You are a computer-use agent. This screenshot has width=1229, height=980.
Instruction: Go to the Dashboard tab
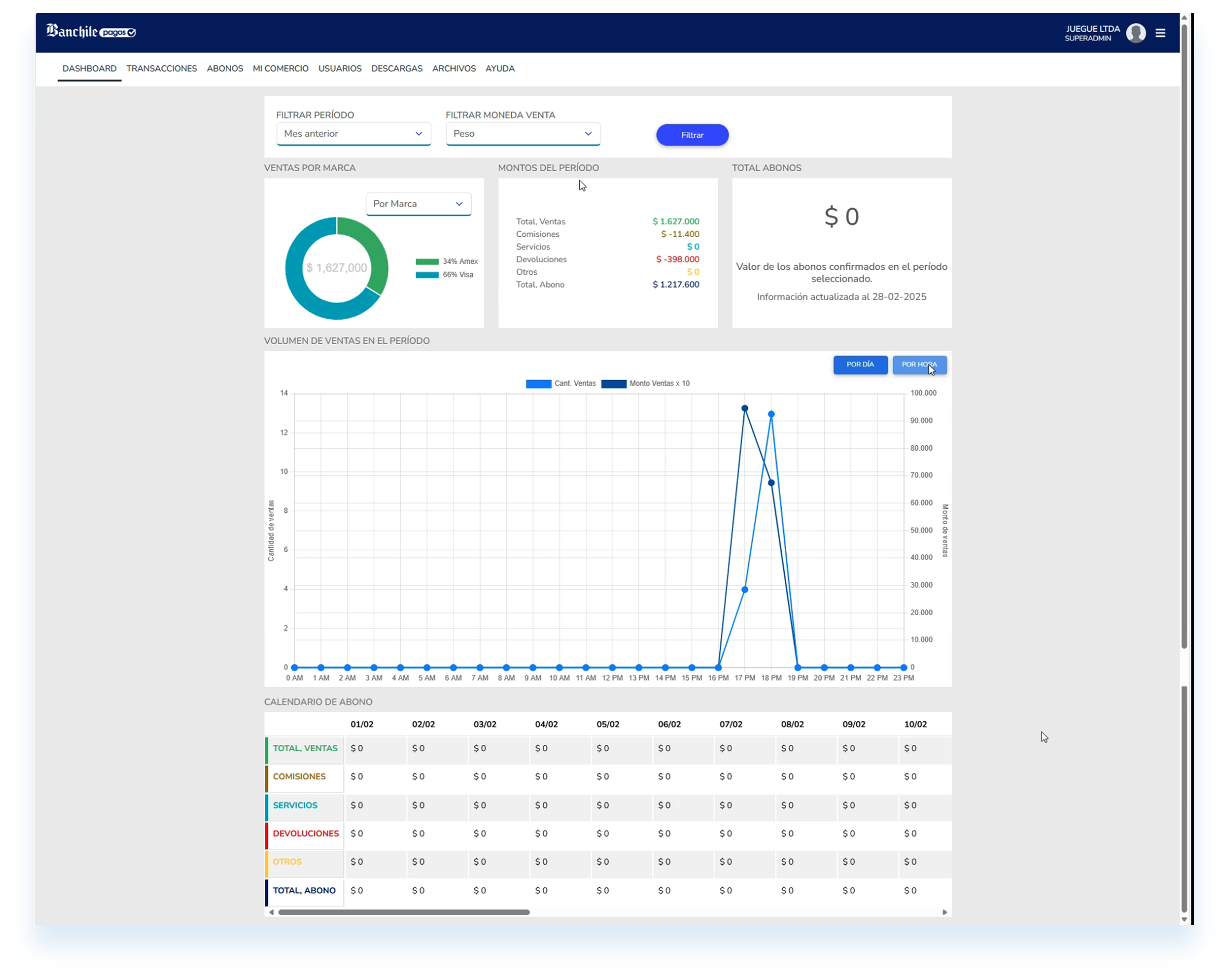click(89, 69)
